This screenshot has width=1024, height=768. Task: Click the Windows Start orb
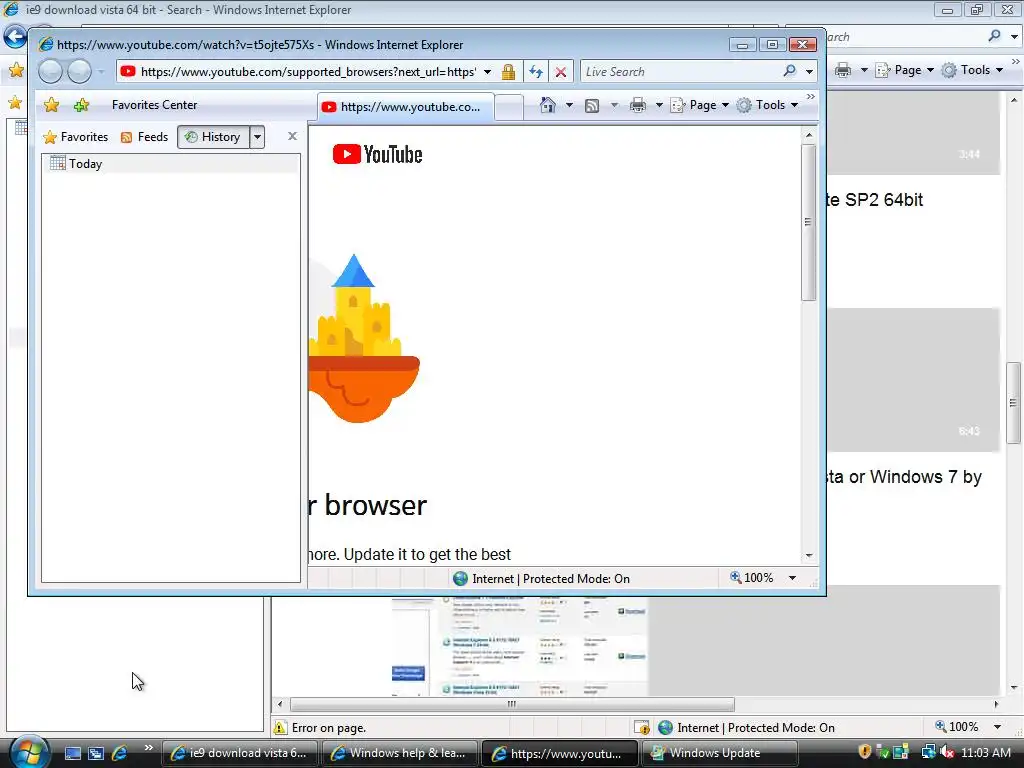[x=29, y=752]
